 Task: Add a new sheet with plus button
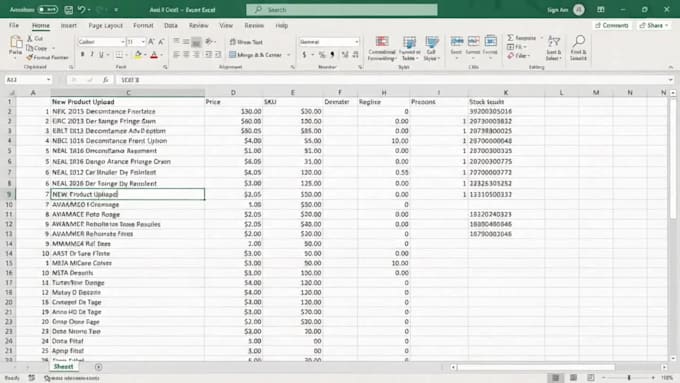point(98,367)
